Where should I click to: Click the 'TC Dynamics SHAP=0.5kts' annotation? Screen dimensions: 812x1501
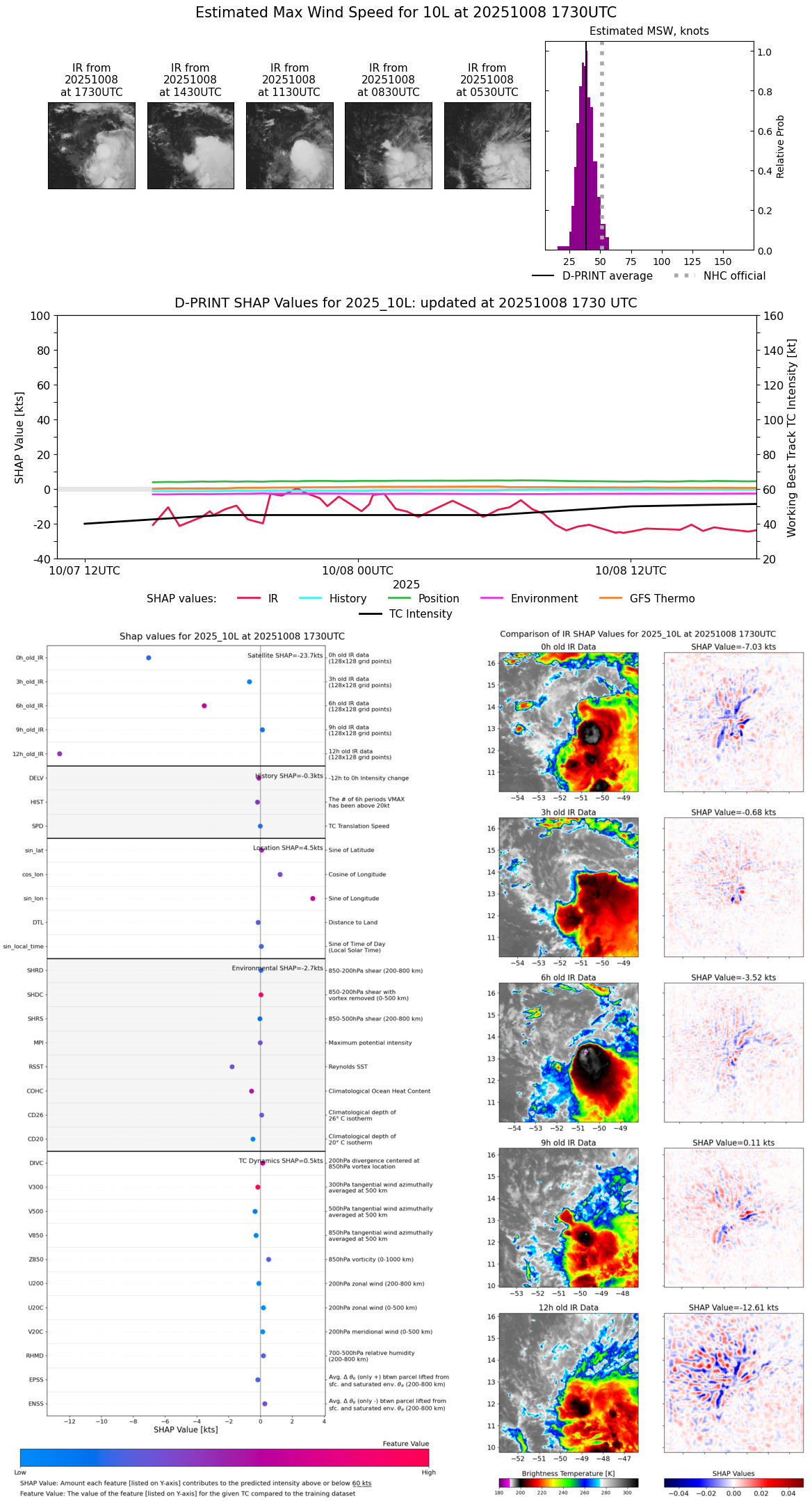[281, 1161]
